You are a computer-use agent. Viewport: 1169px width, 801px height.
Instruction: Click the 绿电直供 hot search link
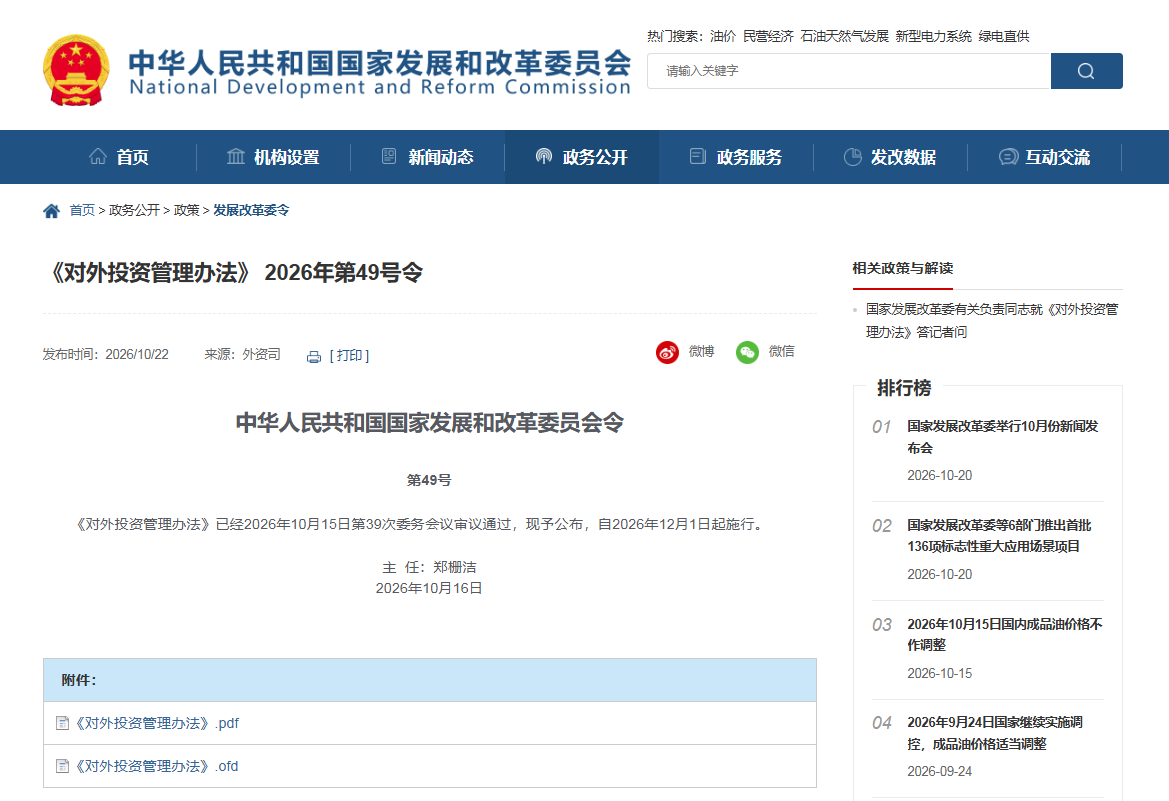click(x=1003, y=37)
